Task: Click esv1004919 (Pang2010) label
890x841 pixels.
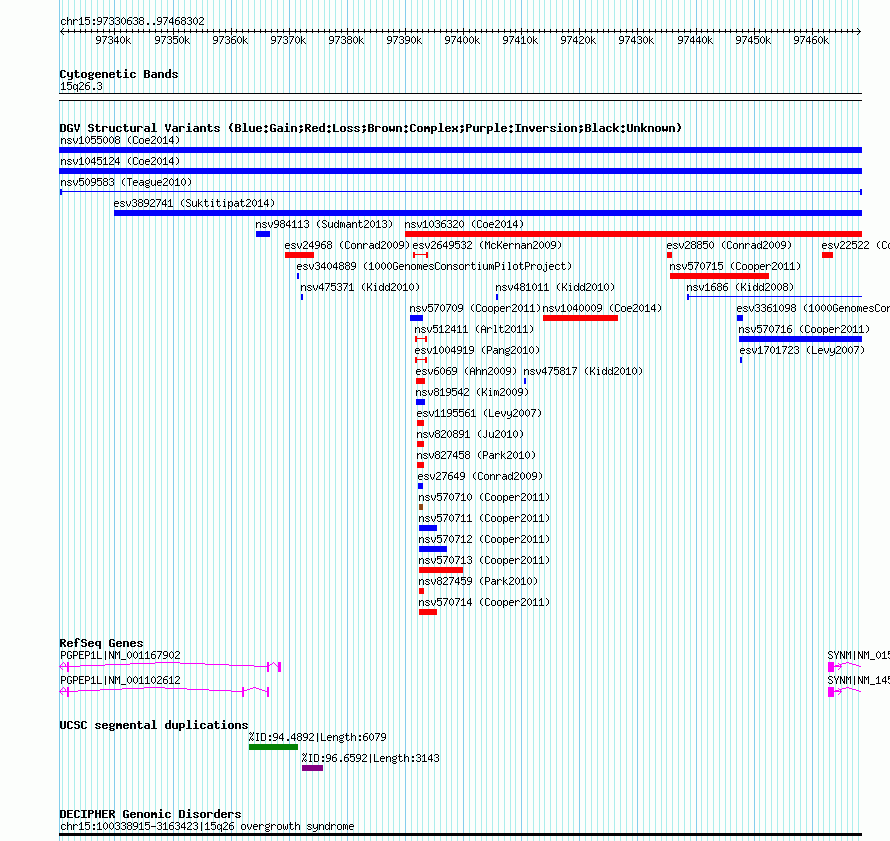Action: click(477, 350)
